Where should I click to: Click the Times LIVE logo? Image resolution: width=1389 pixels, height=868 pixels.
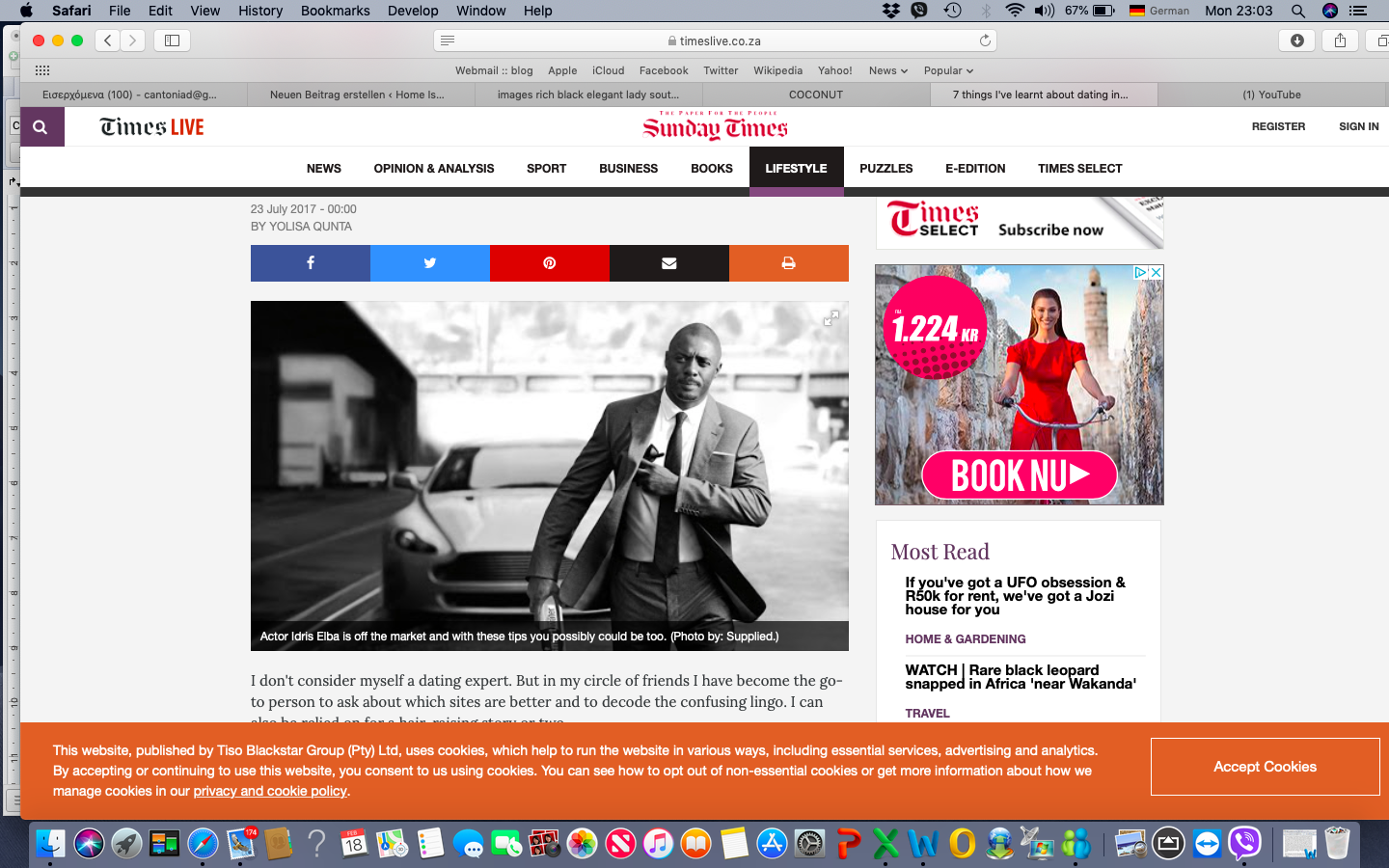point(151,126)
